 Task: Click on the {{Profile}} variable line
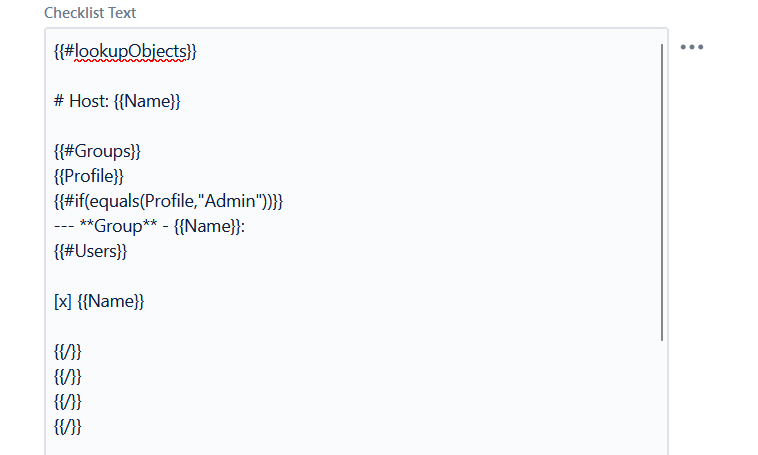point(89,176)
